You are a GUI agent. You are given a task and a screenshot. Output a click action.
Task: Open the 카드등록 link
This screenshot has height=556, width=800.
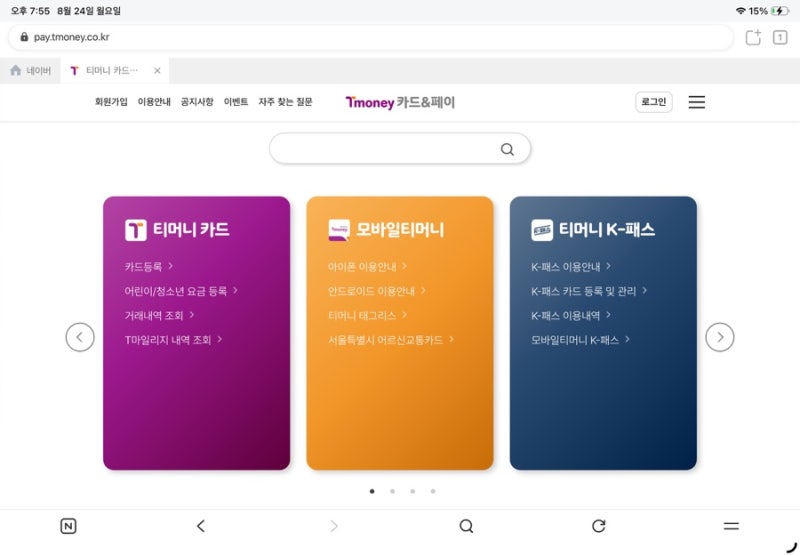[149, 266]
